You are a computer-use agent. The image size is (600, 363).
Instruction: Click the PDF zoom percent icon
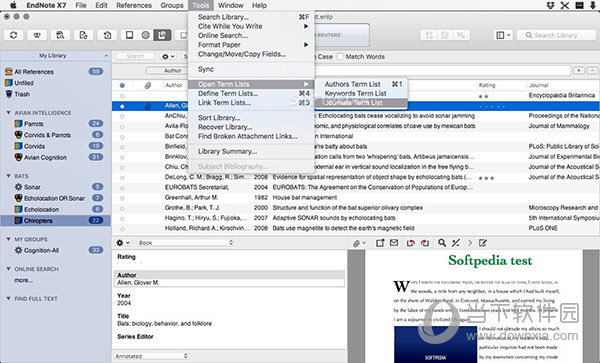[x=455, y=243]
